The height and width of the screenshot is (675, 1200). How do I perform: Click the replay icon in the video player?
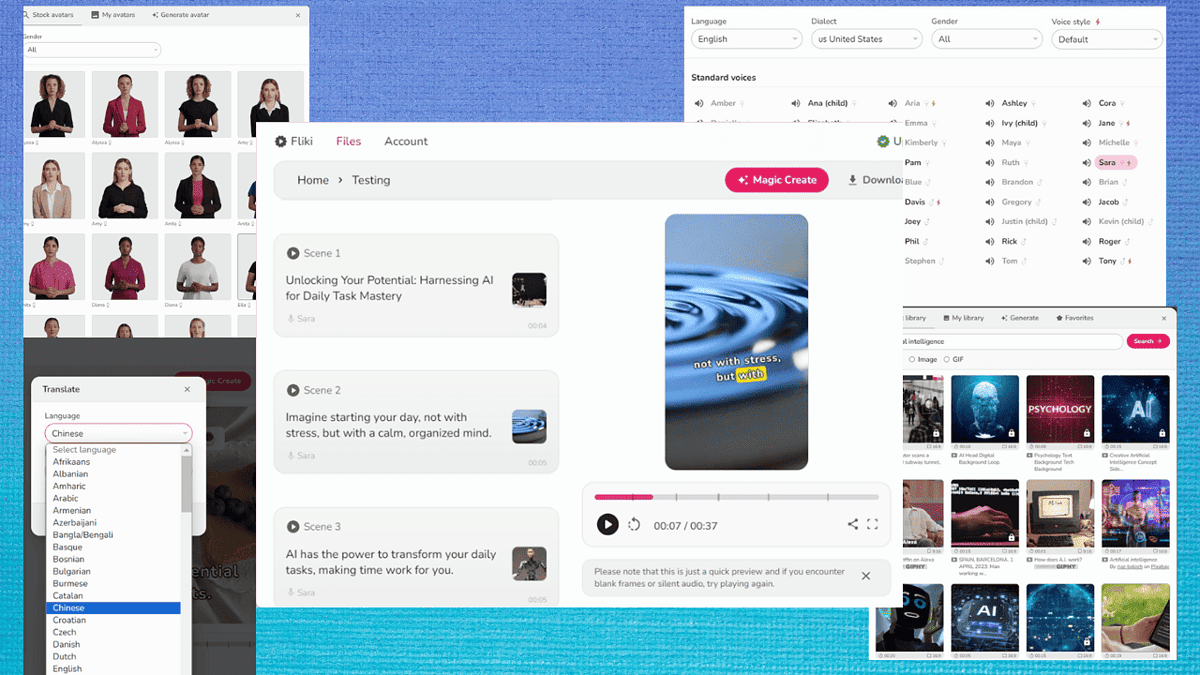pos(633,523)
